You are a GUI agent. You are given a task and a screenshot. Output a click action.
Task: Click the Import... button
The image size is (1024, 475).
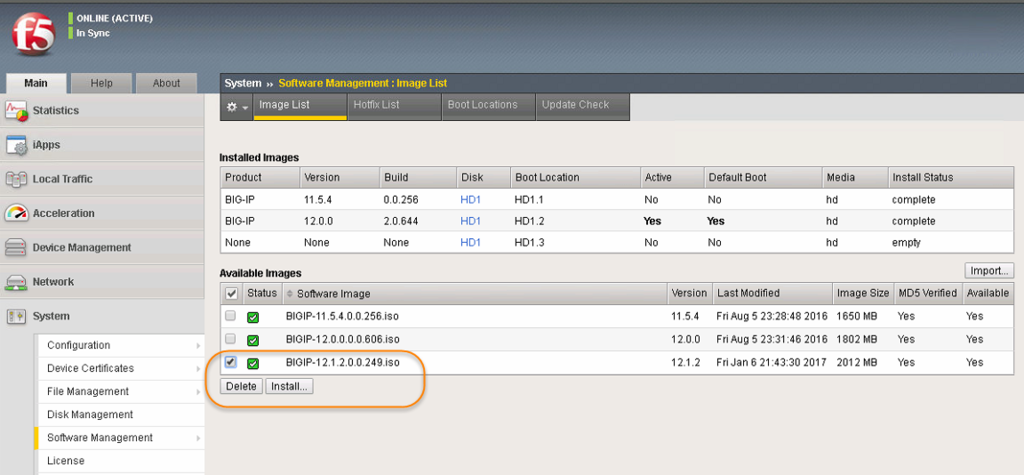[x=989, y=270]
